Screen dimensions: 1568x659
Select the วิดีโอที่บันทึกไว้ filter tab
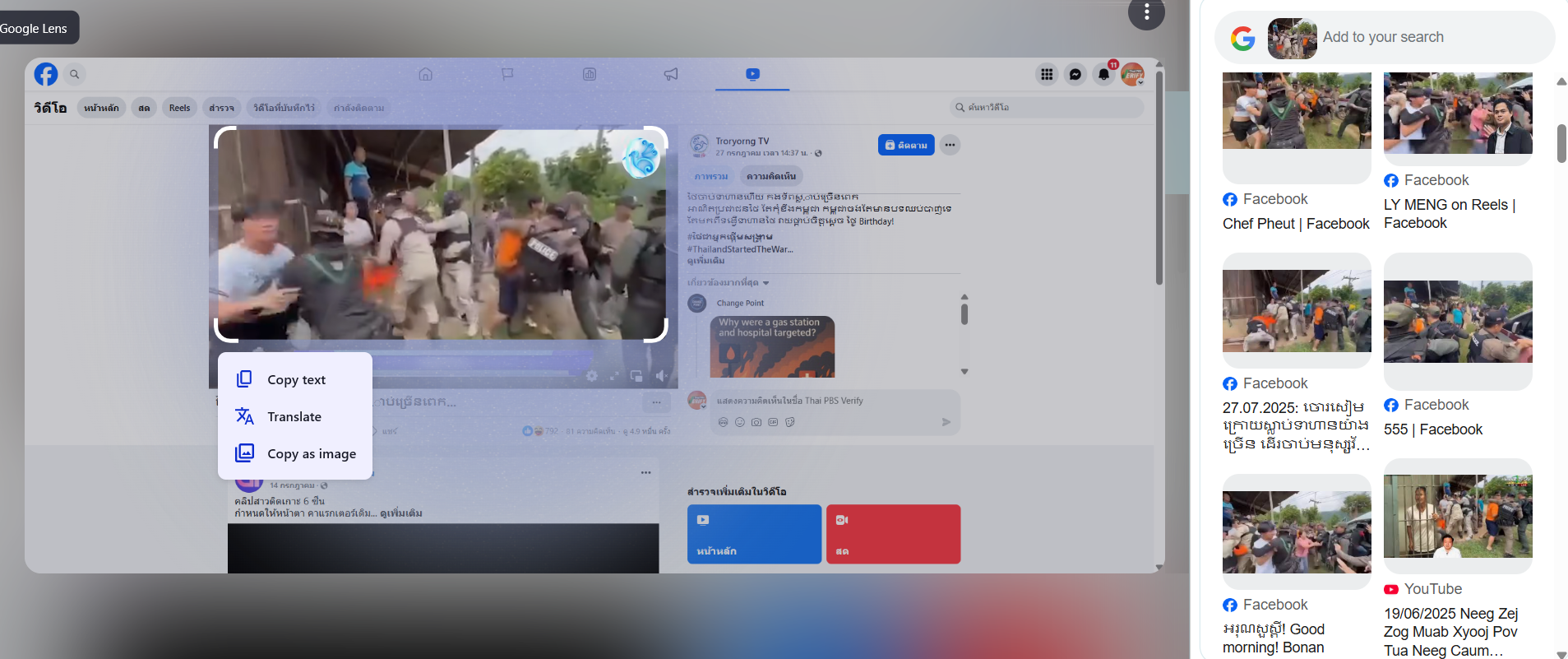284,108
